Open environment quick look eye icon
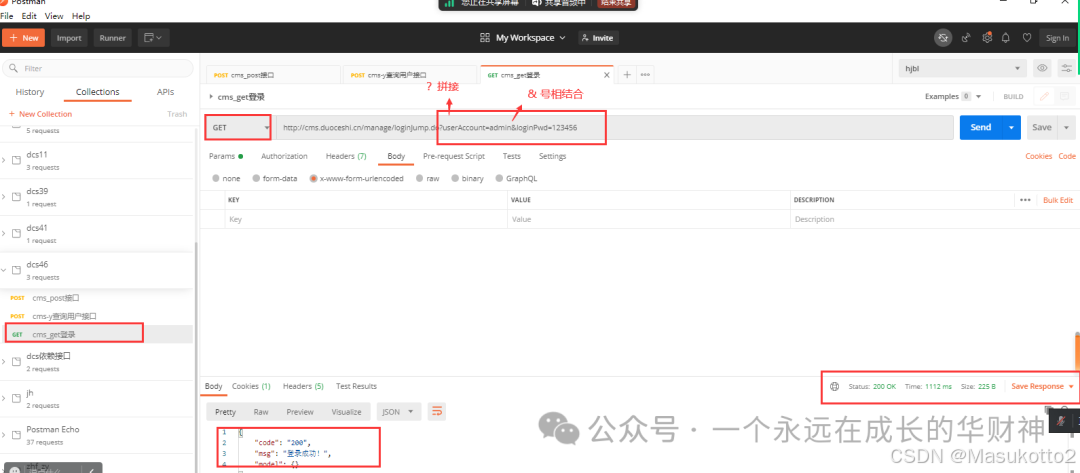The height and width of the screenshot is (473, 1080). (1043, 68)
